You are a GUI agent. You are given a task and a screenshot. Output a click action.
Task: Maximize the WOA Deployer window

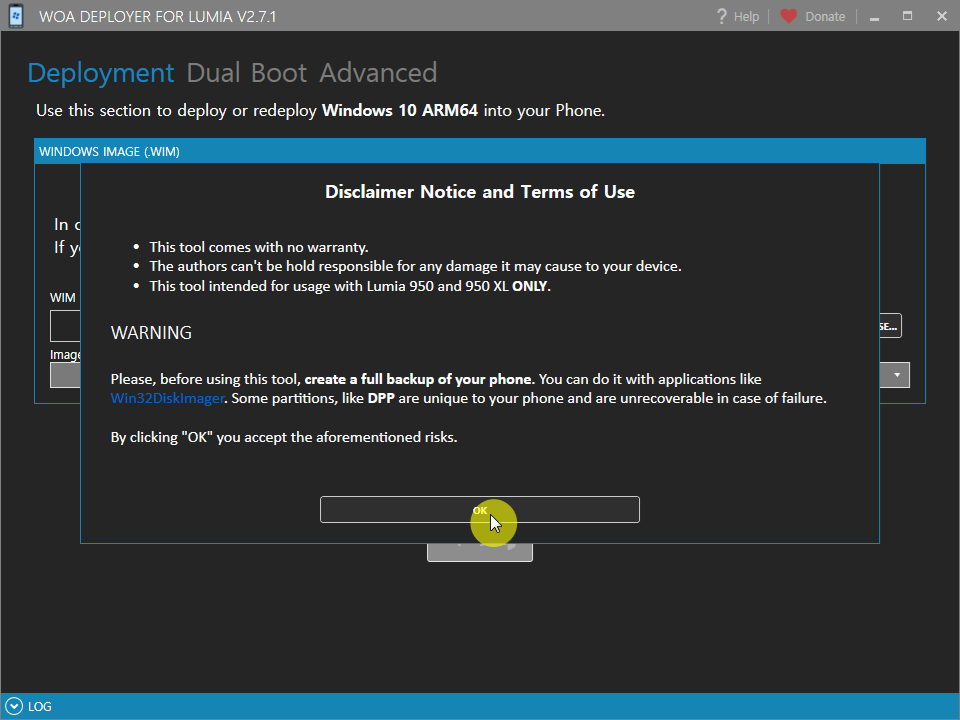coord(907,16)
